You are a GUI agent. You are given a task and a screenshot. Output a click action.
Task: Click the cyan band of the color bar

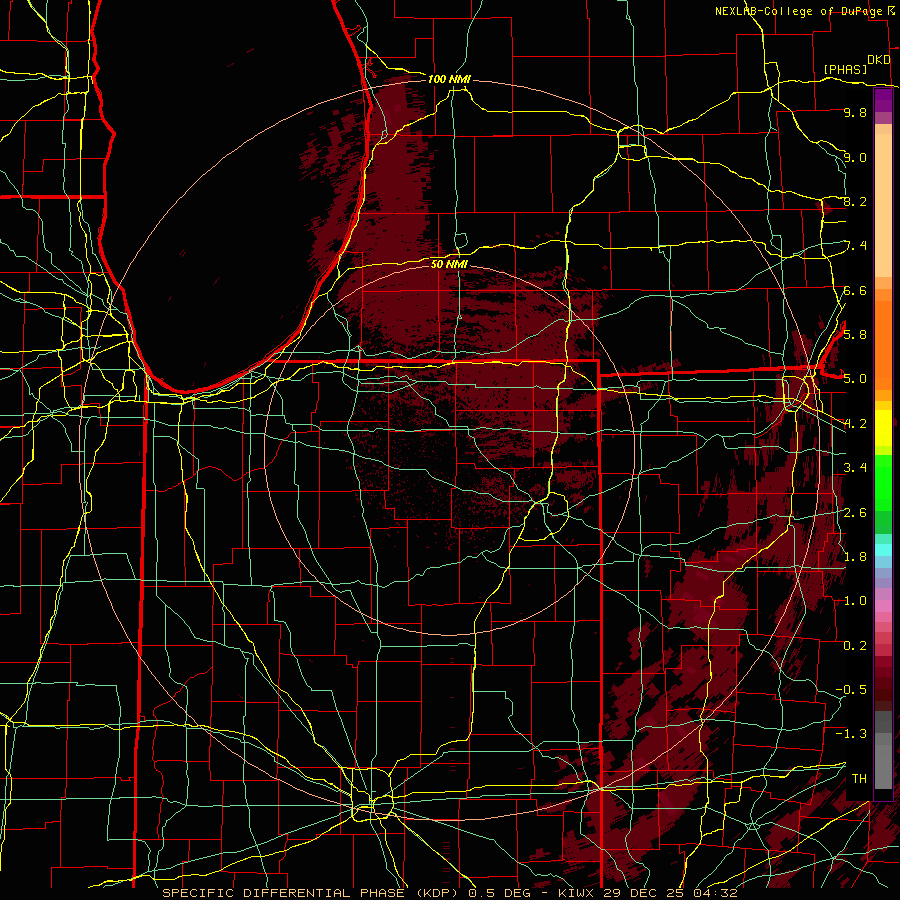883,550
